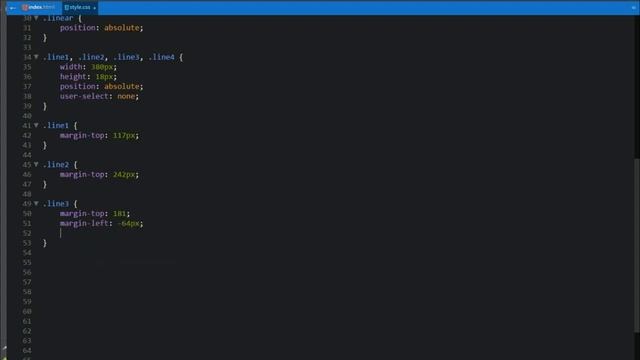Click 'margin-top' property on line 46

[82, 174]
